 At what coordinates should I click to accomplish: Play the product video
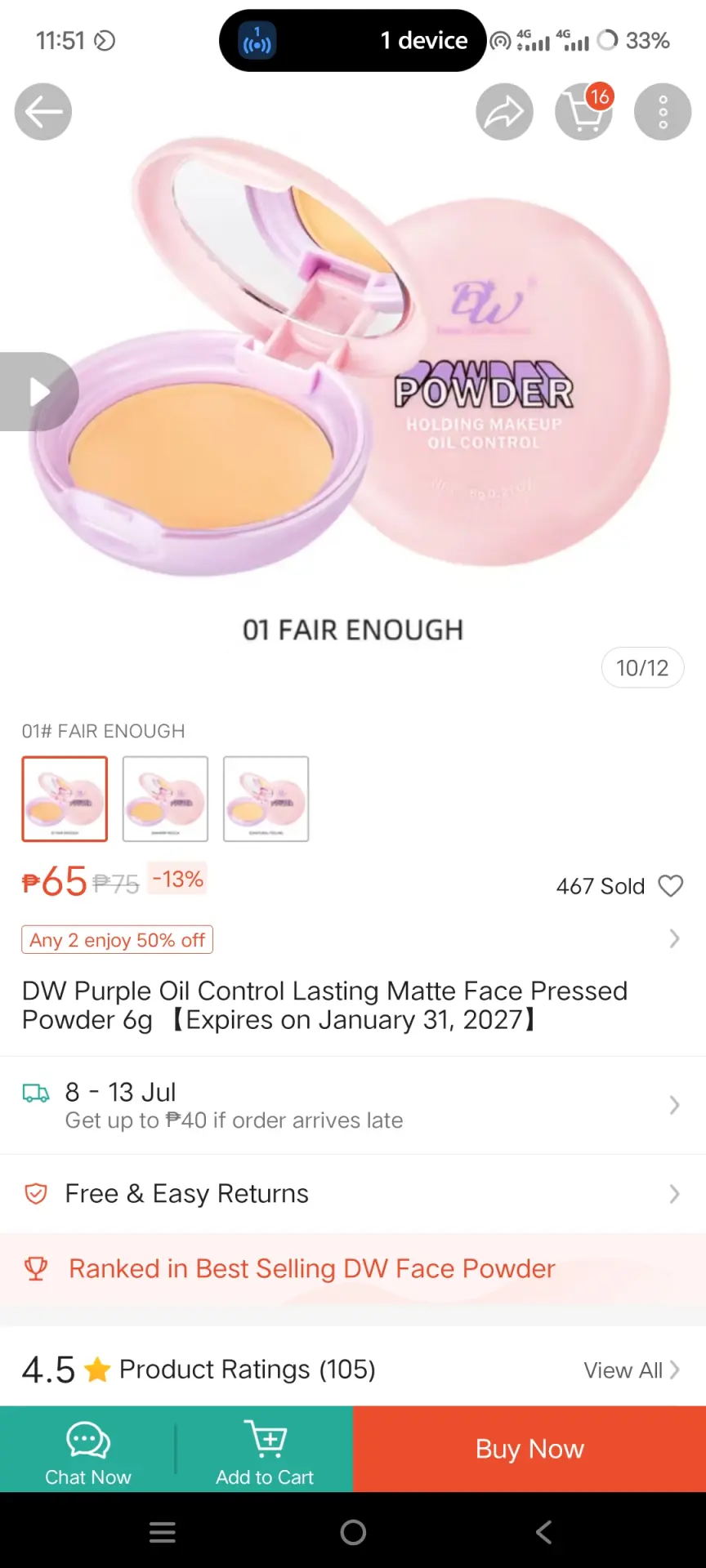(x=38, y=391)
